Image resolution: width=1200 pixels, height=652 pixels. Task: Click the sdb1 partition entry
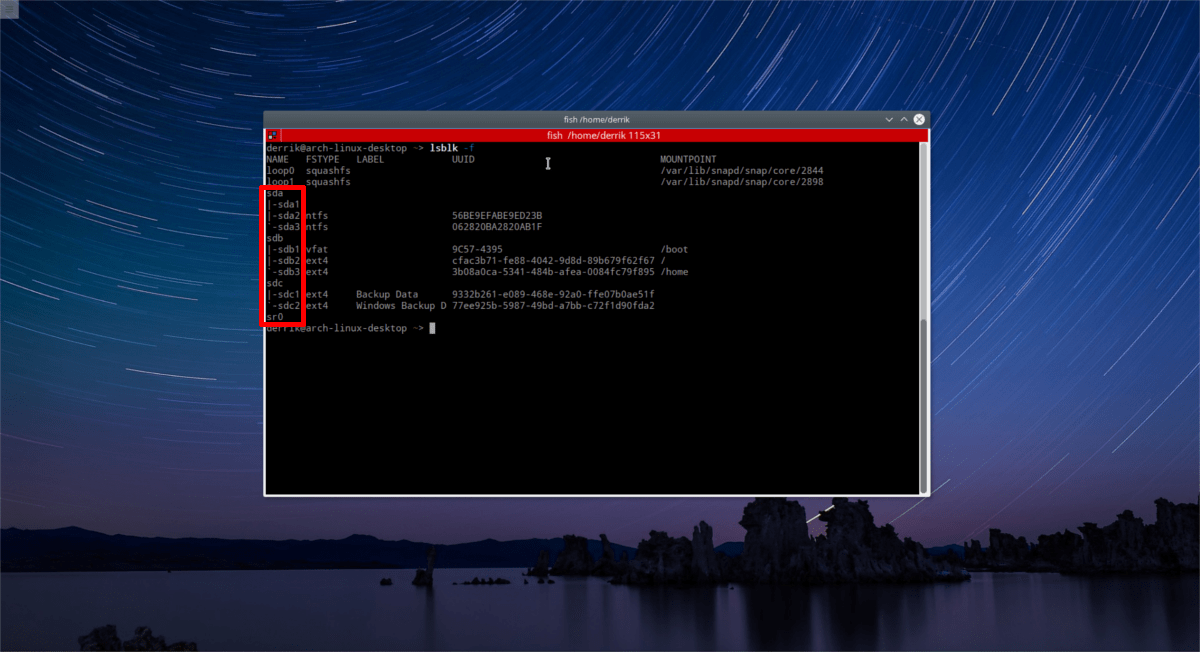point(286,249)
